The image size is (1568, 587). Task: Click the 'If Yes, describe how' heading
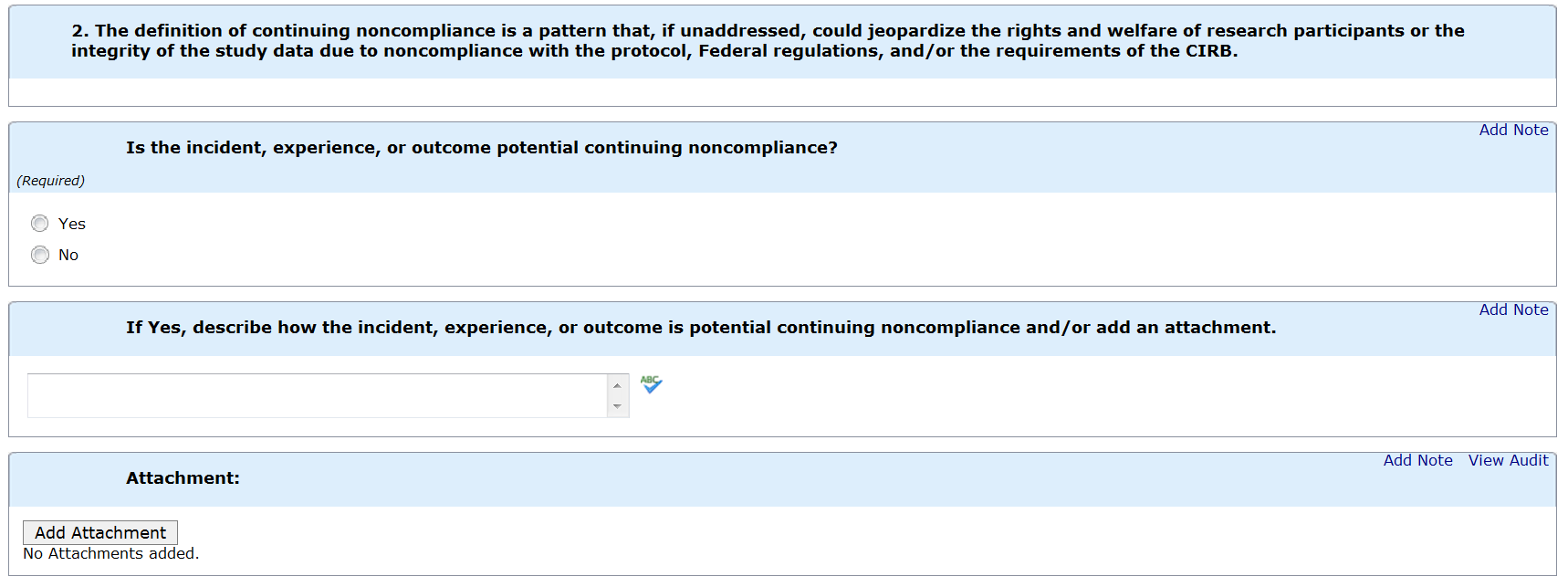point(700,327)
